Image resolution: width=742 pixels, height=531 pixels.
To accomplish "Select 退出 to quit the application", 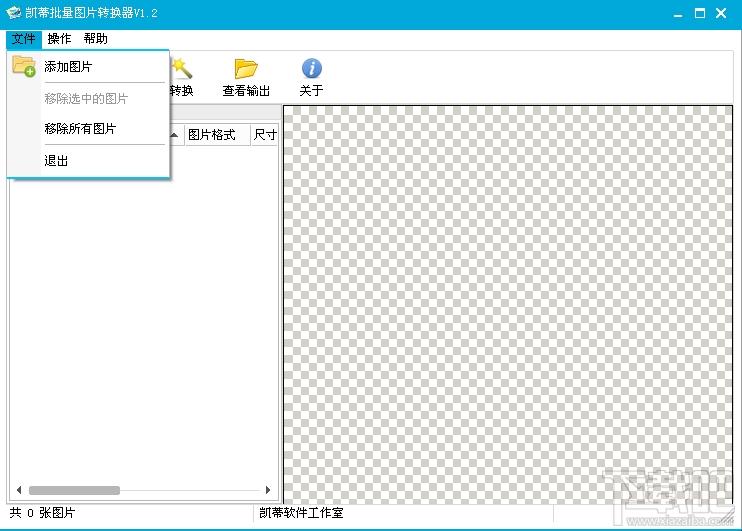I will point(56,161).
